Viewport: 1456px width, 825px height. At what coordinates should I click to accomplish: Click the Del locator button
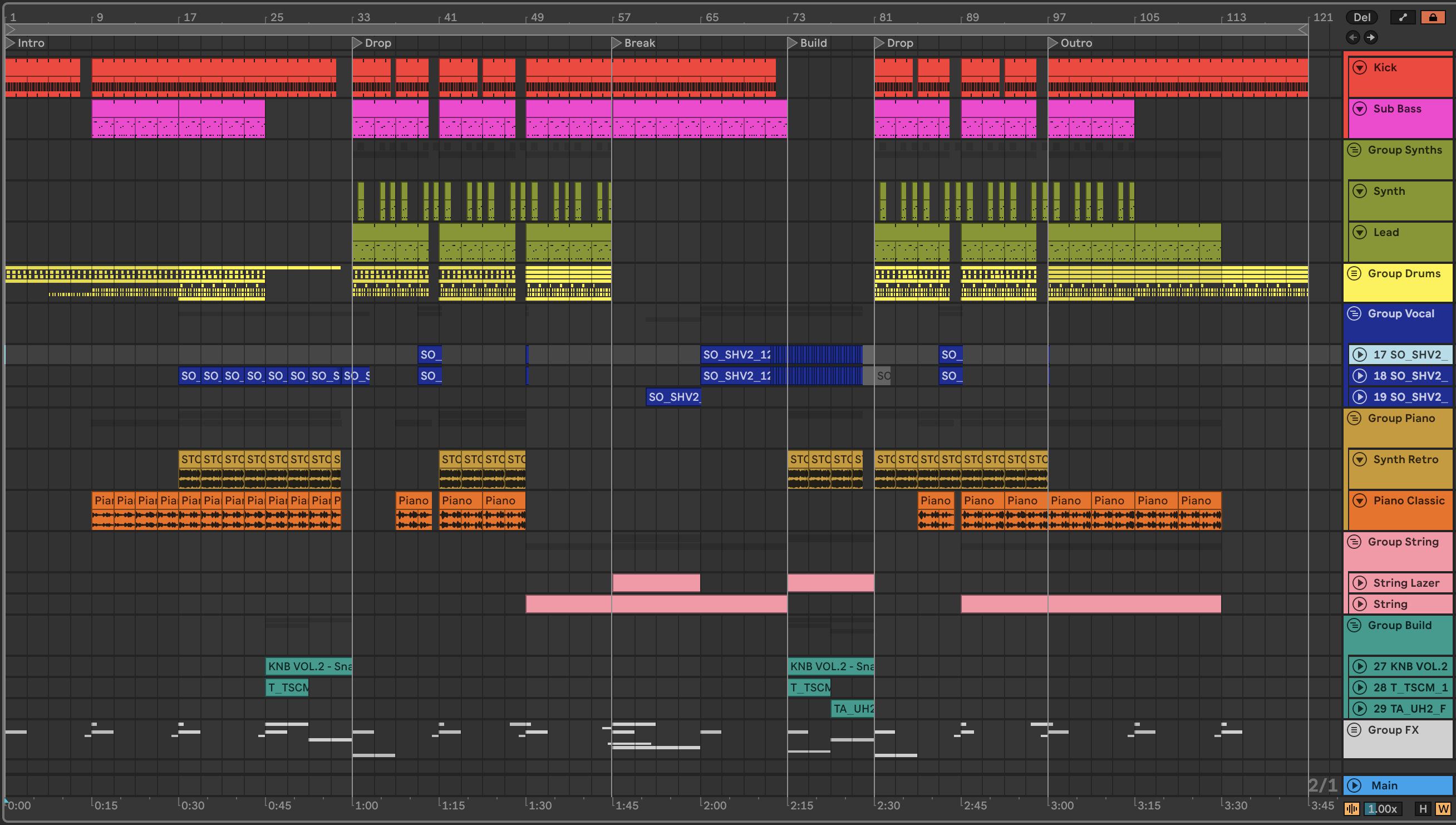tap(1362, 17)
